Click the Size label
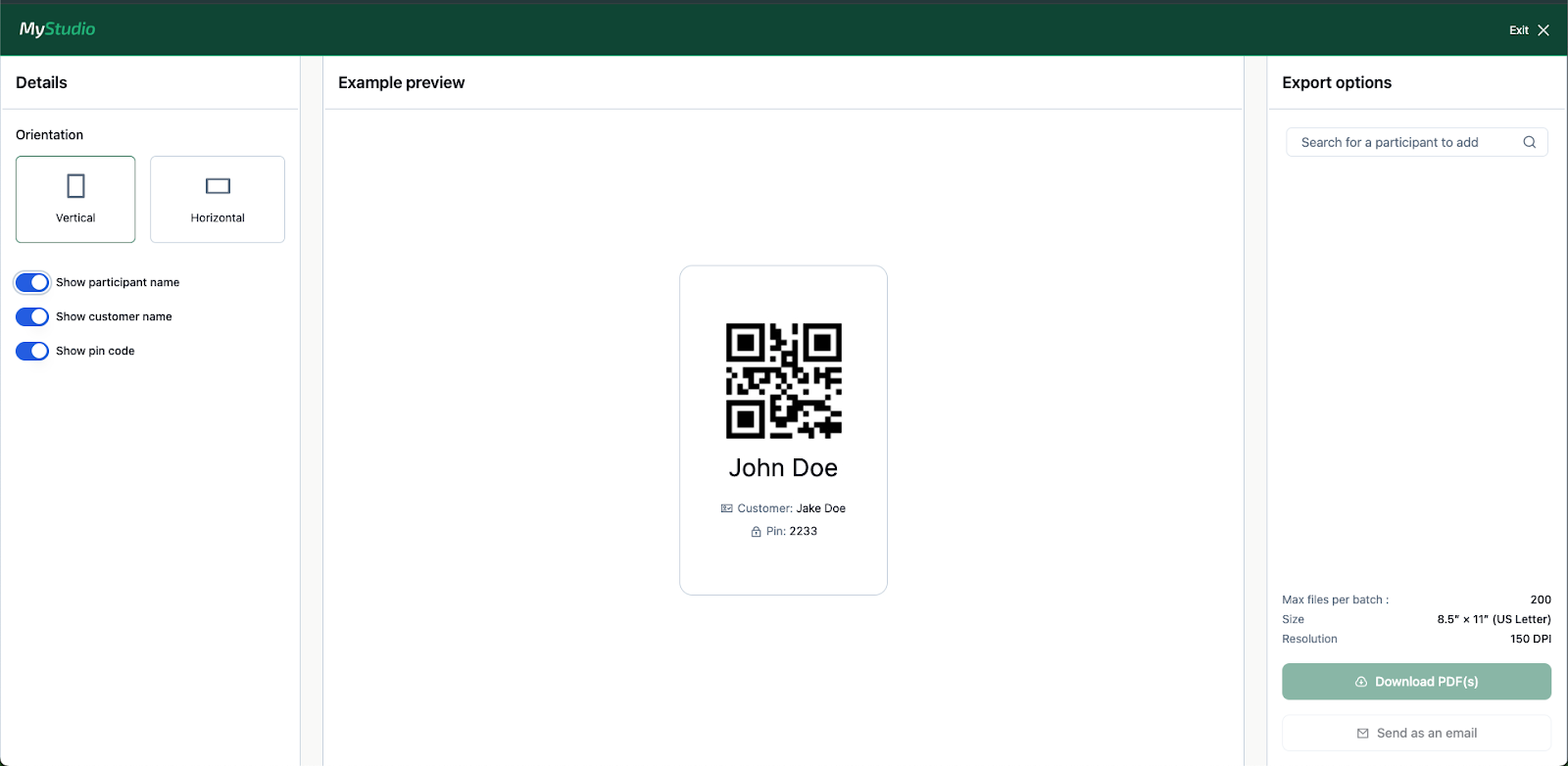 click(x=1293, y=619)
